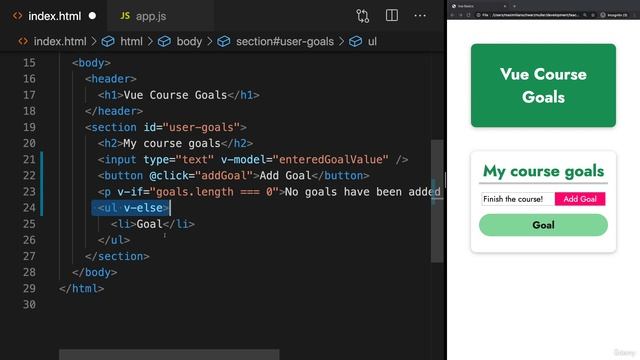Viewport: 640px width, 360px height.
Task: Click the "user-goals" id string in code
Action: 201,127
